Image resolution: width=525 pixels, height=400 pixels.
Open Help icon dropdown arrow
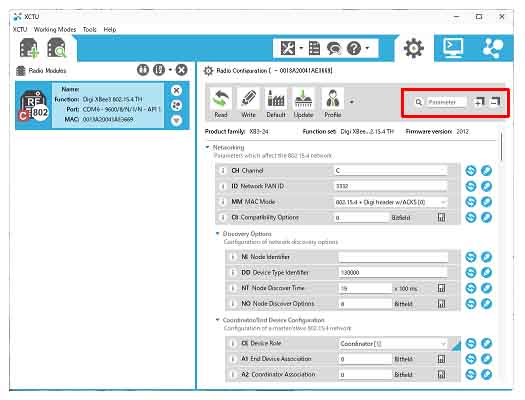tap(367, 48)
